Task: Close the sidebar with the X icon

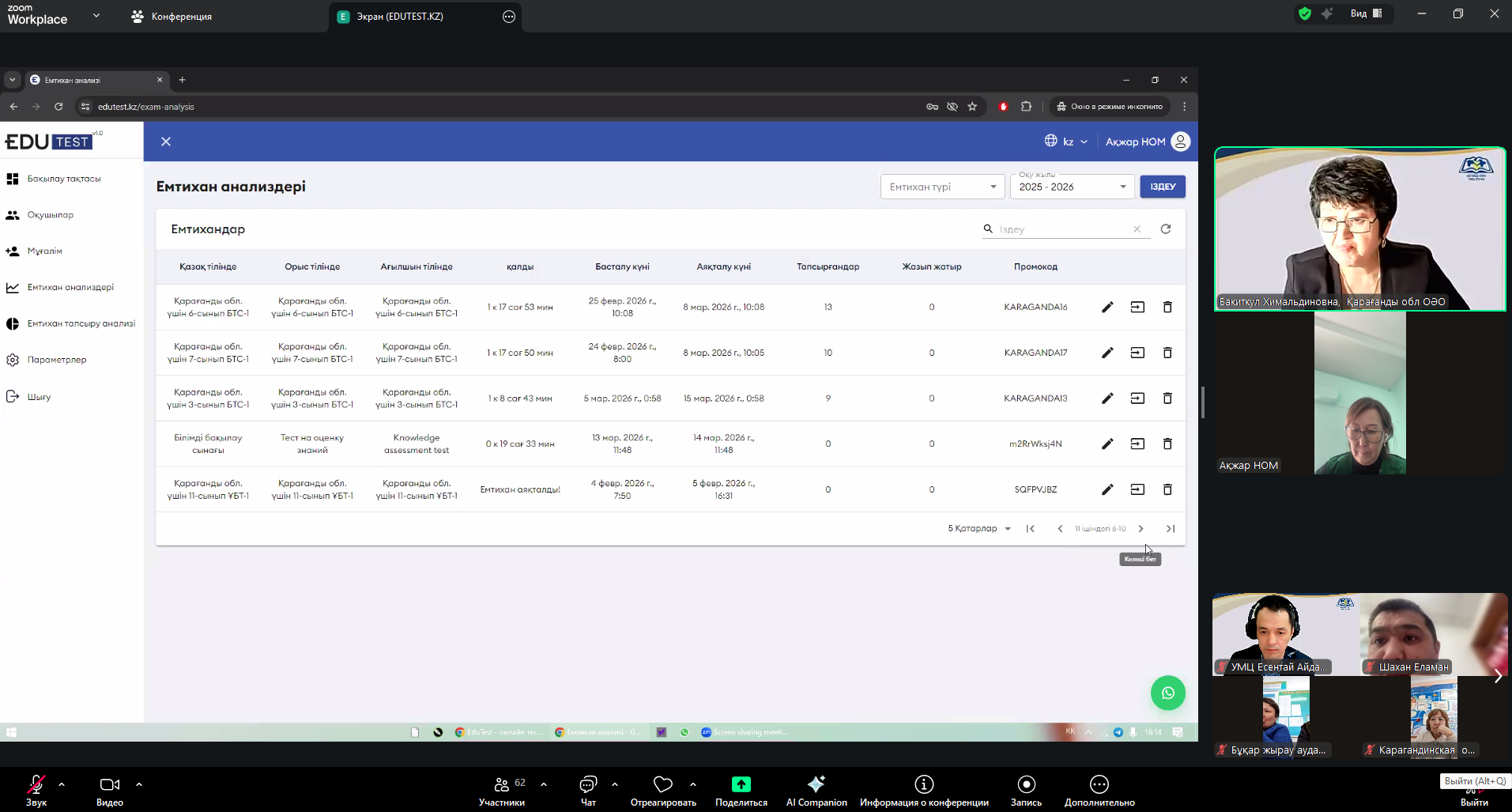Action: 166,142
